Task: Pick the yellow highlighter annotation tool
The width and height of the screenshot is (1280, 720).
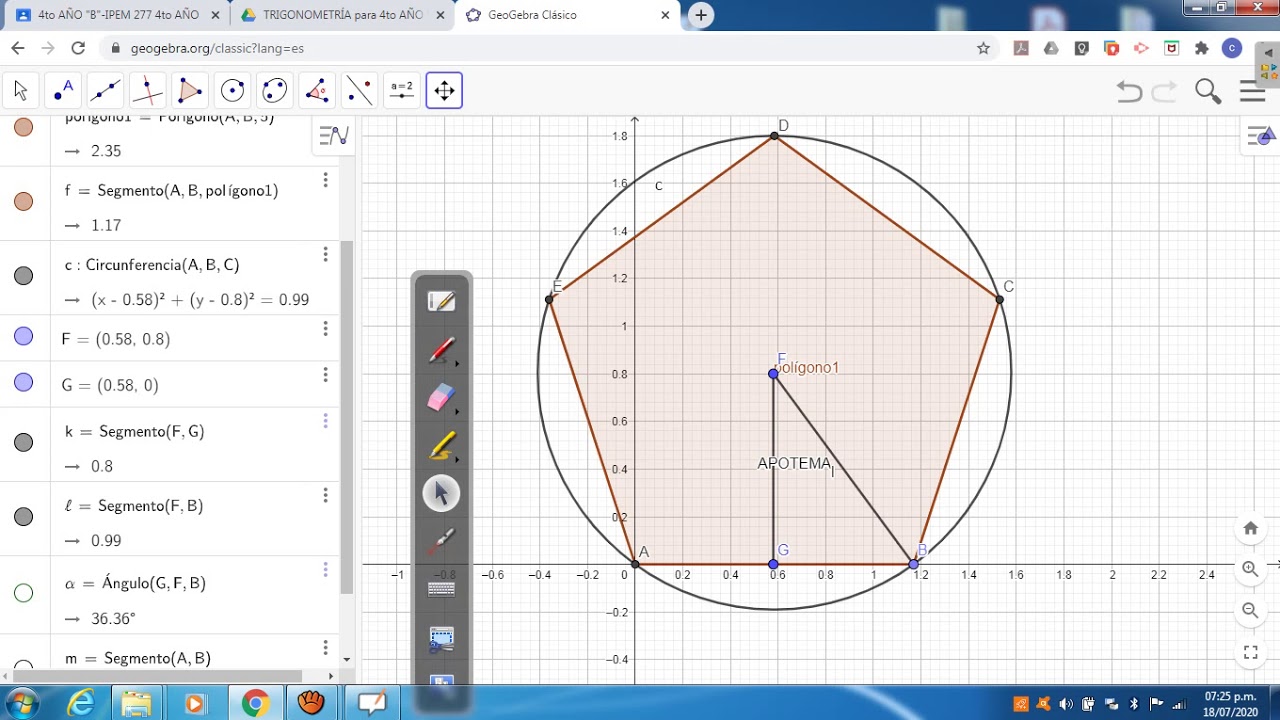Action: click(441, 446)
